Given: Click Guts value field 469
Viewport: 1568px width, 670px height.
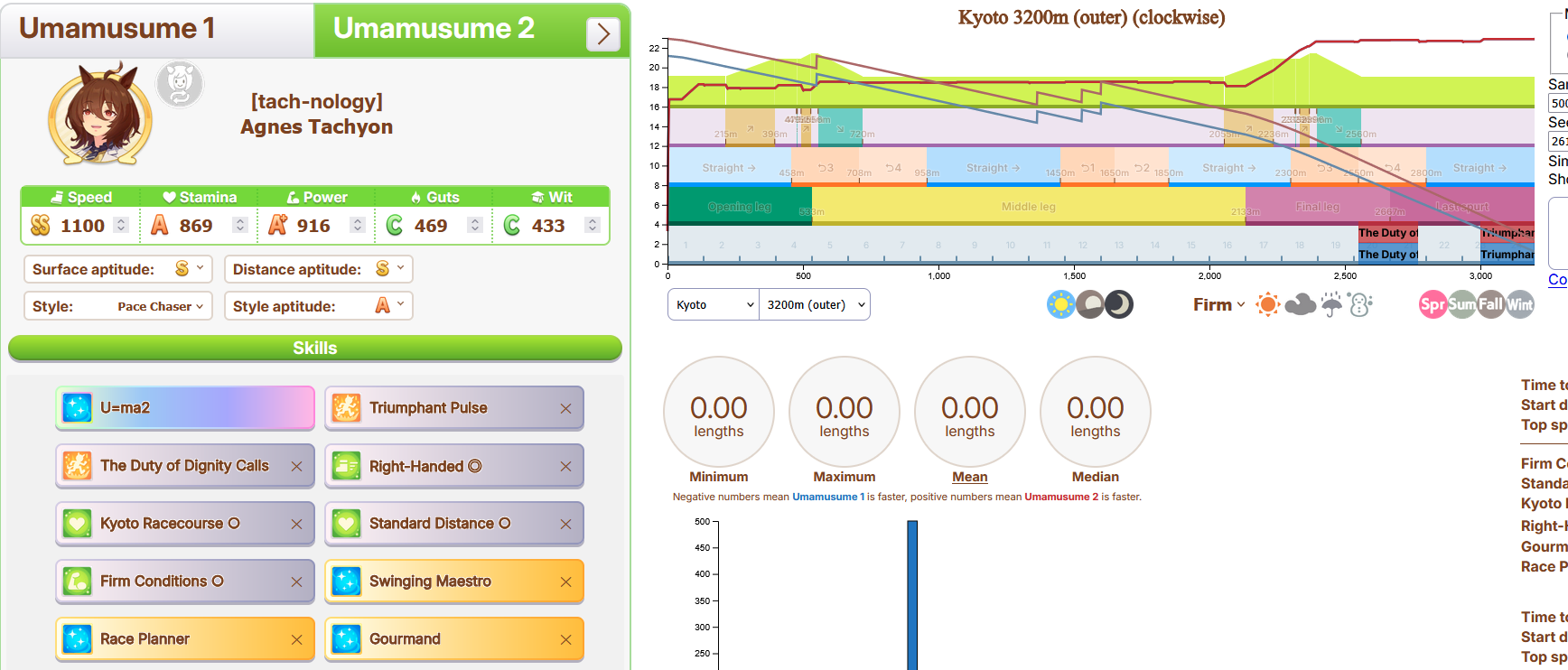Looking at the screenshot, I should 431,225.
